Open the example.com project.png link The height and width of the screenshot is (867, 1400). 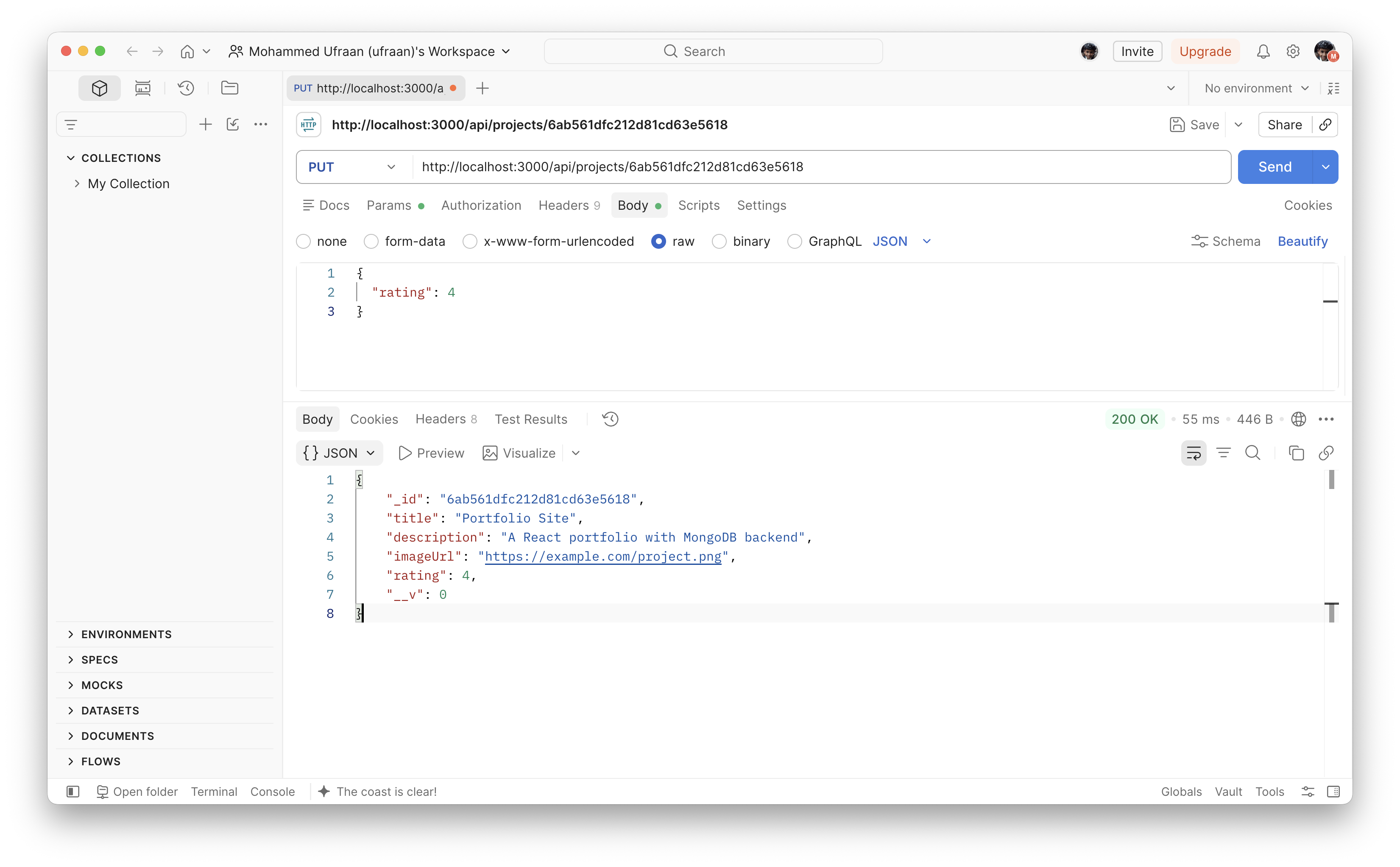pos(603,556)
